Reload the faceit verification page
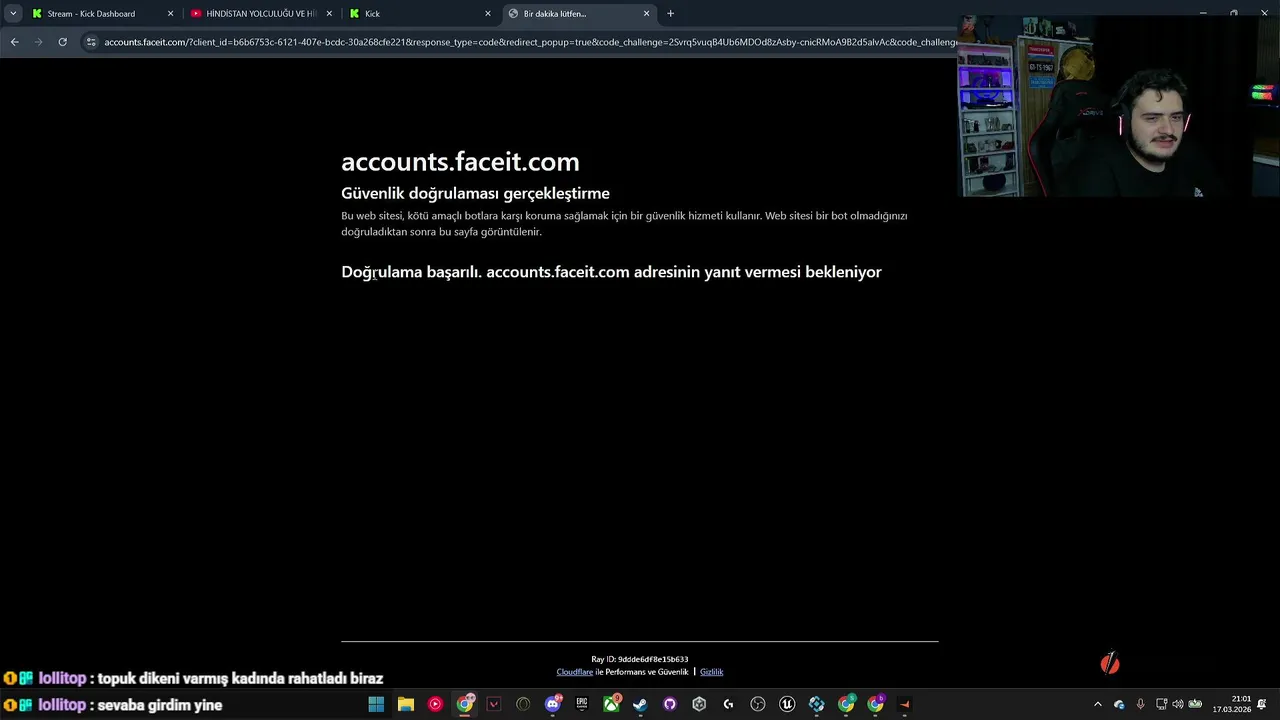The width and height of the screenshot is (1280, 720). [x=62, y=42]
